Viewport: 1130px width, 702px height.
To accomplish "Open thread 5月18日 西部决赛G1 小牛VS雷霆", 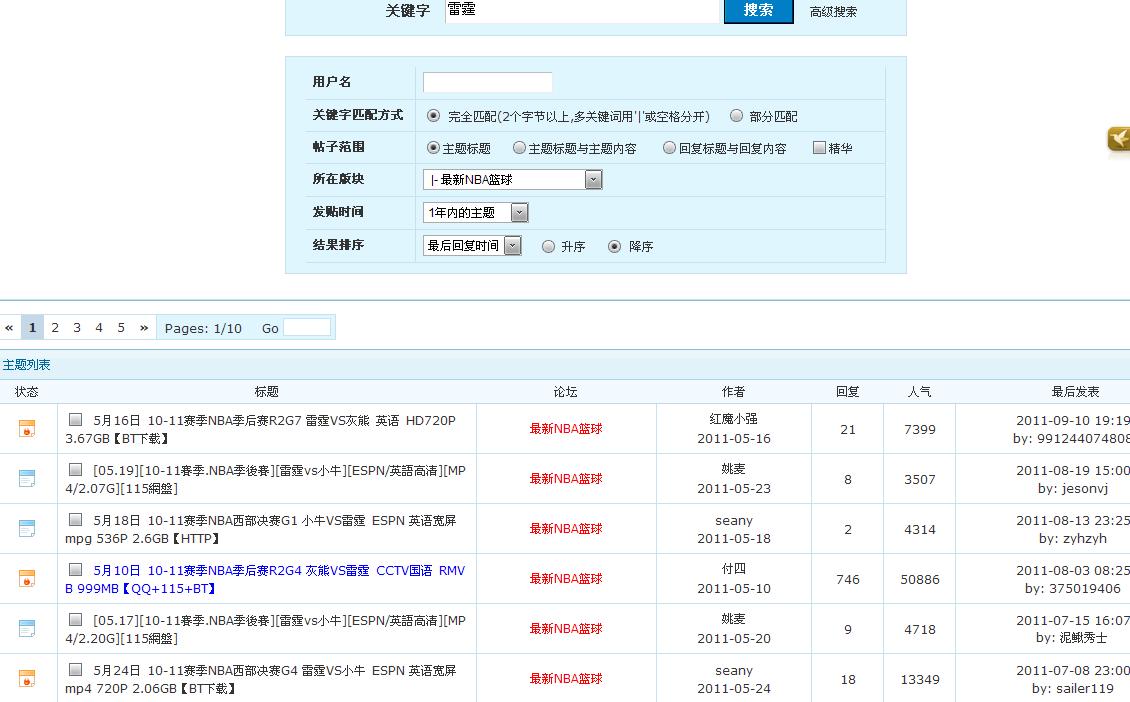I will pyautogui.click(x=260, y=529).
